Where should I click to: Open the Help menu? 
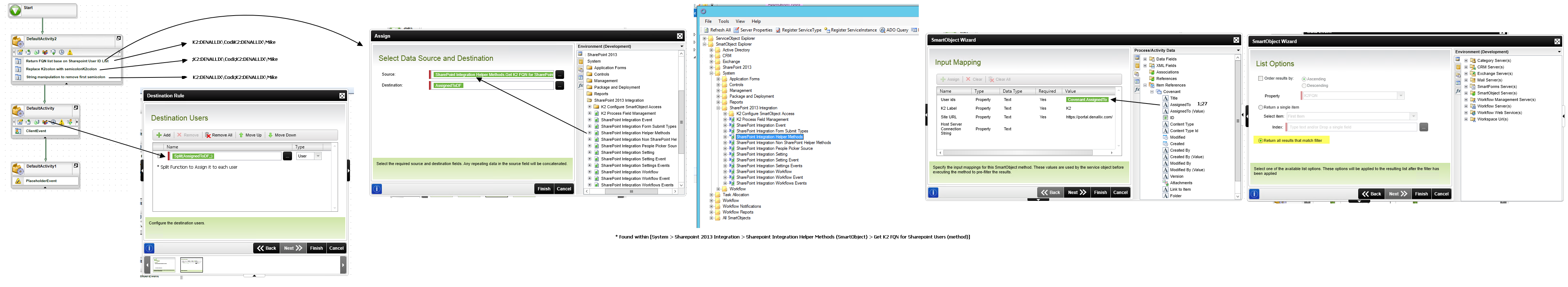[x=756, y=21]
